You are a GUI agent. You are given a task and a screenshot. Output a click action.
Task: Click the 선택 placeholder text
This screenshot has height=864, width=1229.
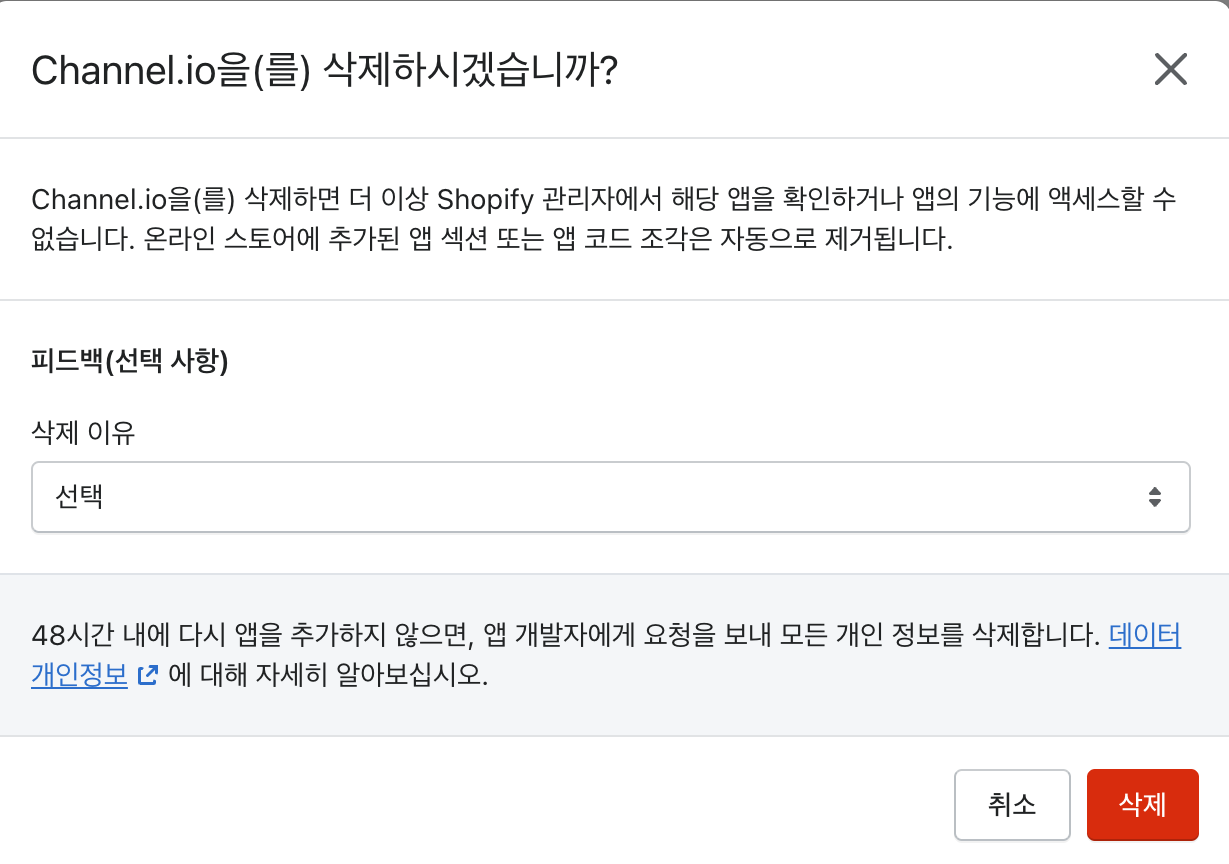point(80,497)
